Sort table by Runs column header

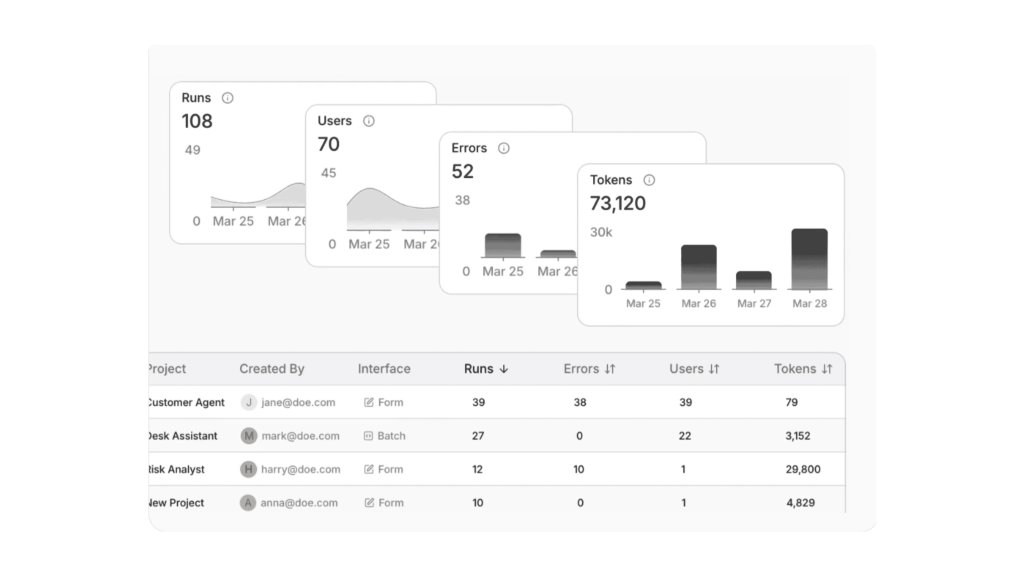(x=486, y=369)
